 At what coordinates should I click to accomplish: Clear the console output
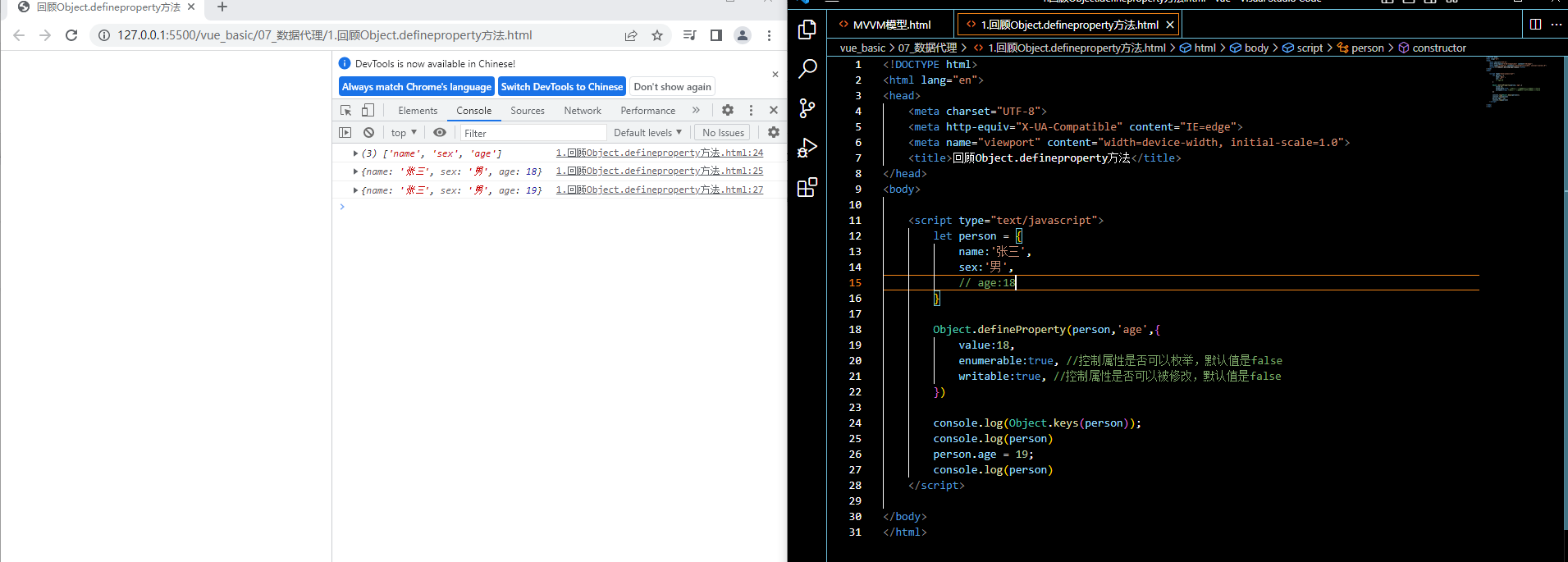tap(369, 132)
